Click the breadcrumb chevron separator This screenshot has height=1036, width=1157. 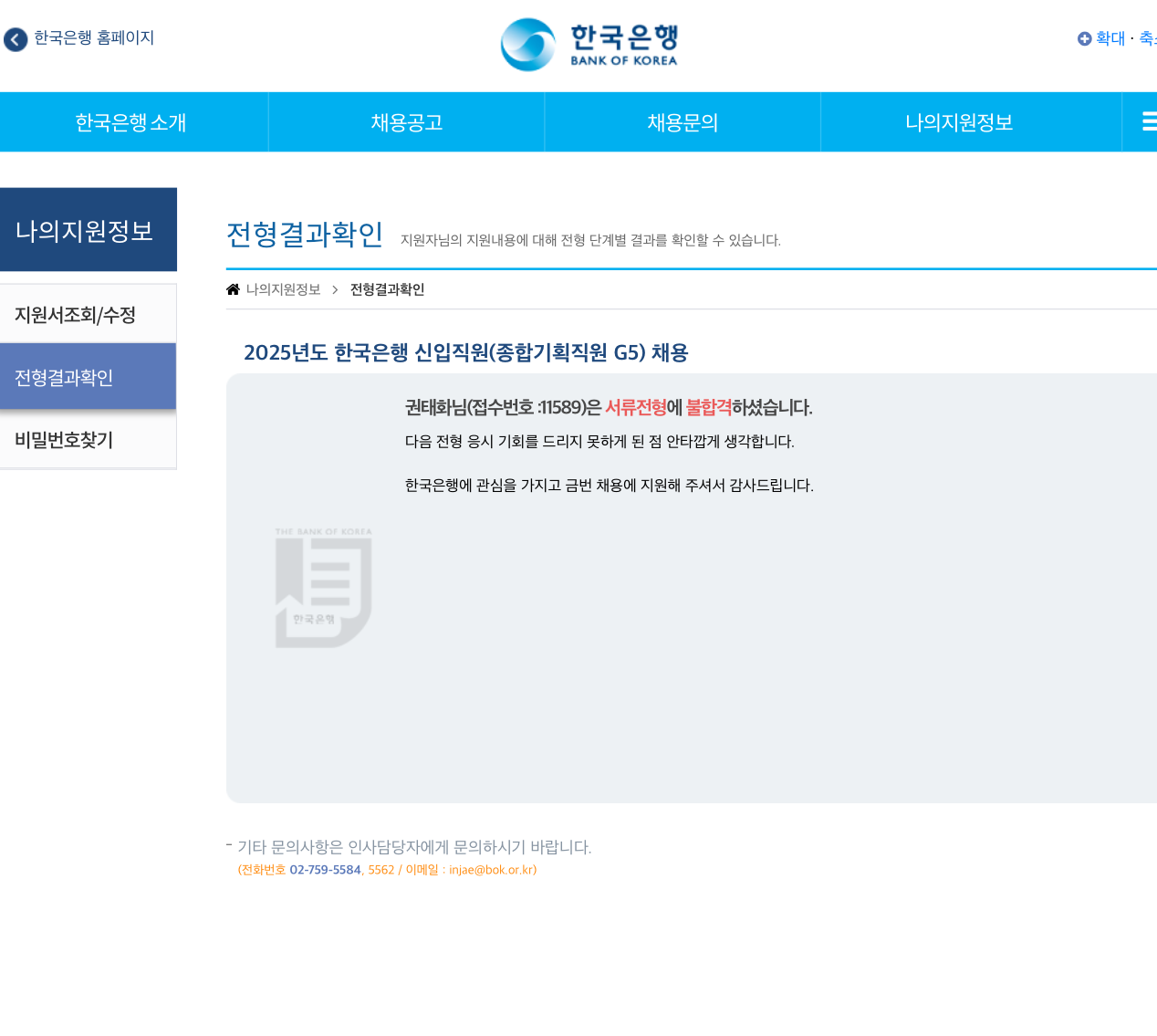(335, 289)
